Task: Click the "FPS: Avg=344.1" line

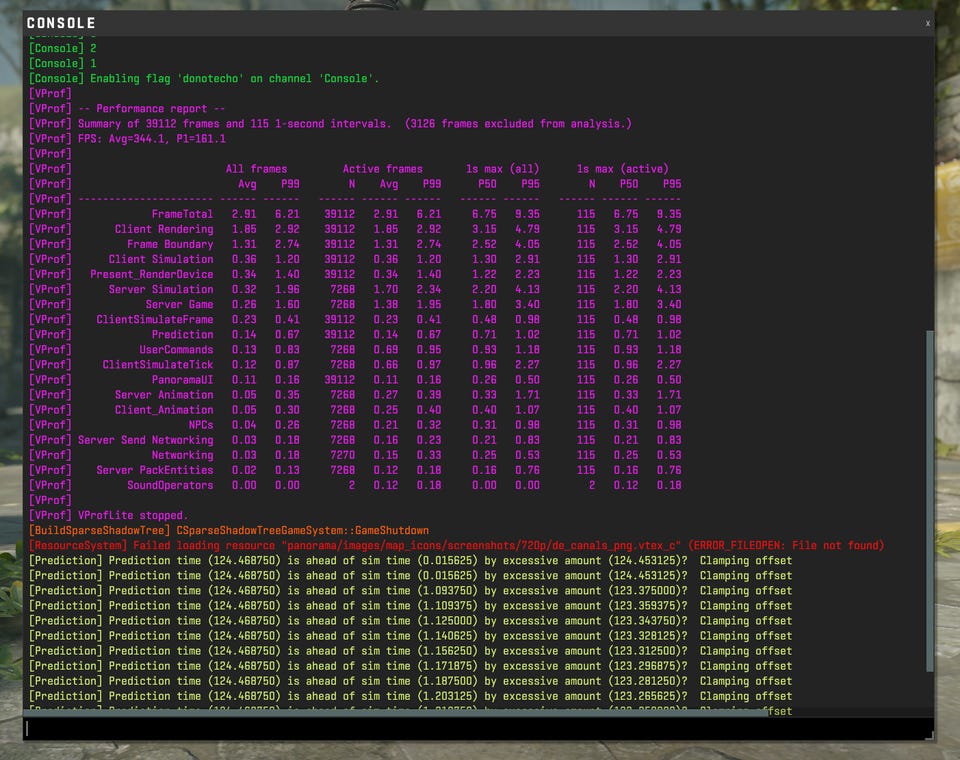Action: pyautogui.click(x=152, y=139)
